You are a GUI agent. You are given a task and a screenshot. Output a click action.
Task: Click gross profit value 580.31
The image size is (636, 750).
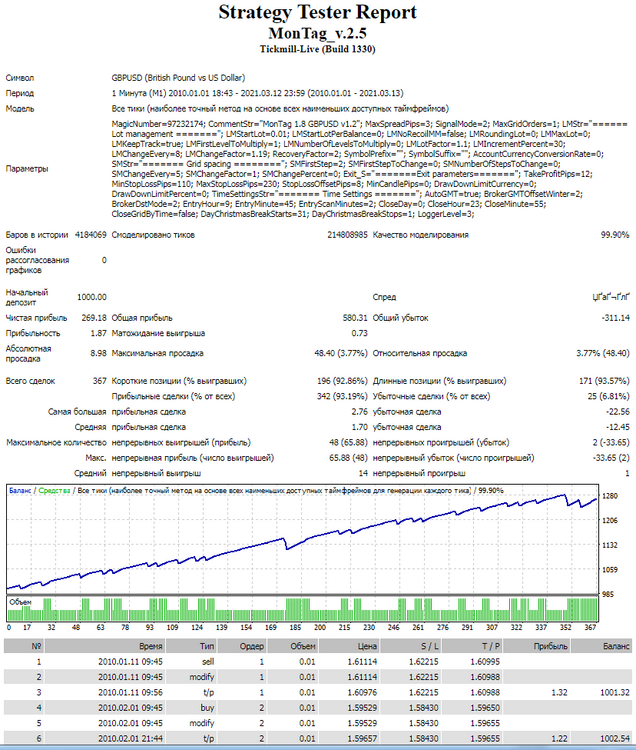[355, 318]
